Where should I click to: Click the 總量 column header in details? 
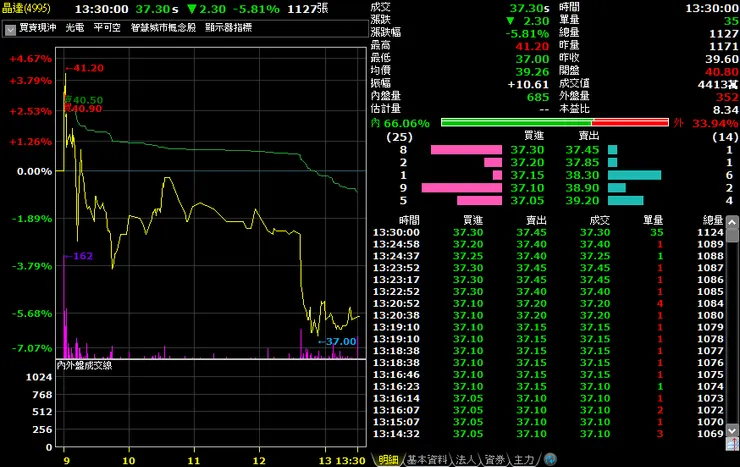(713, 220)
